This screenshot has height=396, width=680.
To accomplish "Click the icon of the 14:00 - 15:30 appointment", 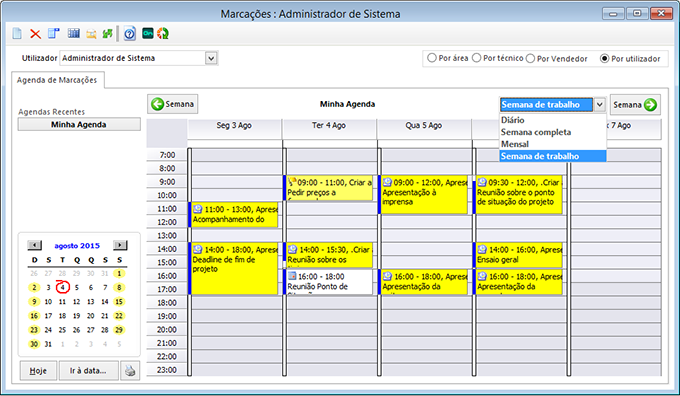I will click(293, 249).
